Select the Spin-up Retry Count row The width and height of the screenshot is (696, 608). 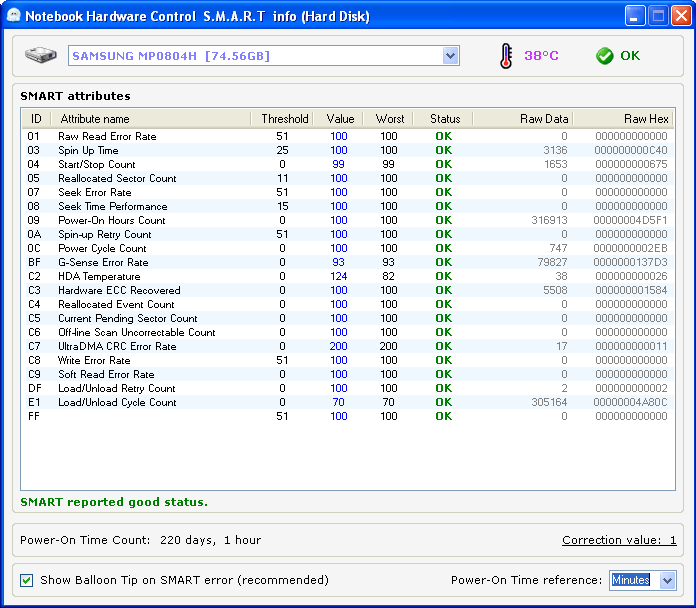[348, 234]
